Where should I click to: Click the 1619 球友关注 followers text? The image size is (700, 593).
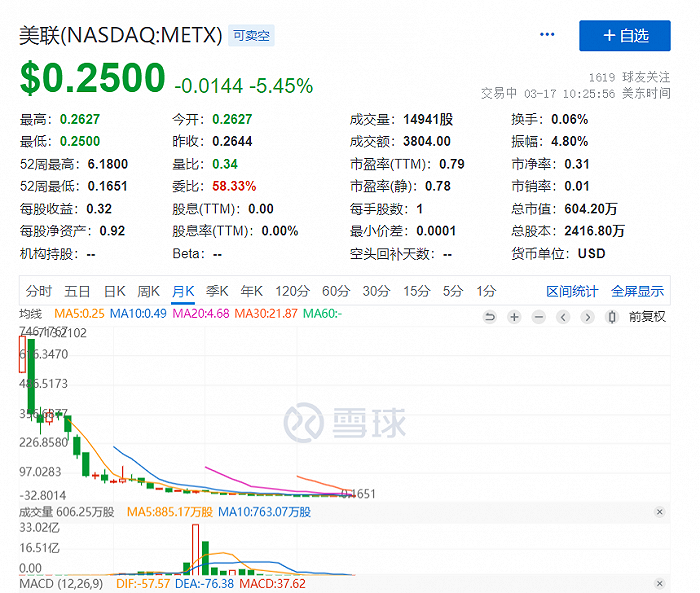(x=629, y=77)
